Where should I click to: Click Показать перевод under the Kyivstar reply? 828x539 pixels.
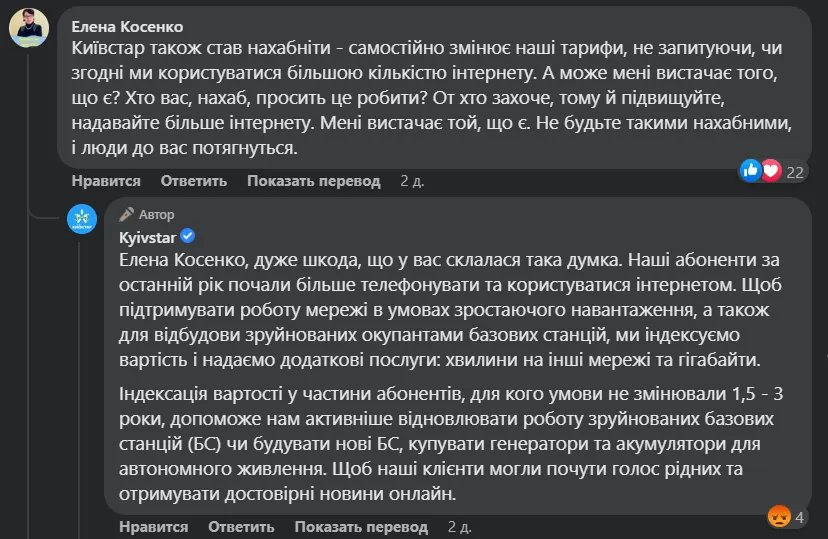coord(361,526)
